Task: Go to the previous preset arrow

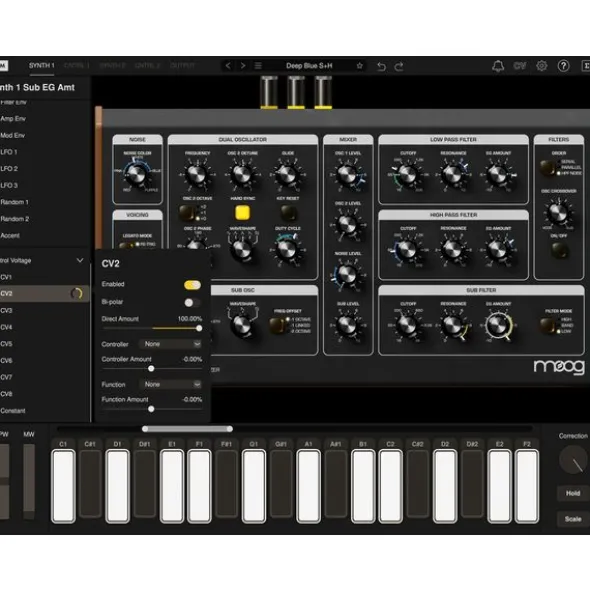Action: [228, 66]
